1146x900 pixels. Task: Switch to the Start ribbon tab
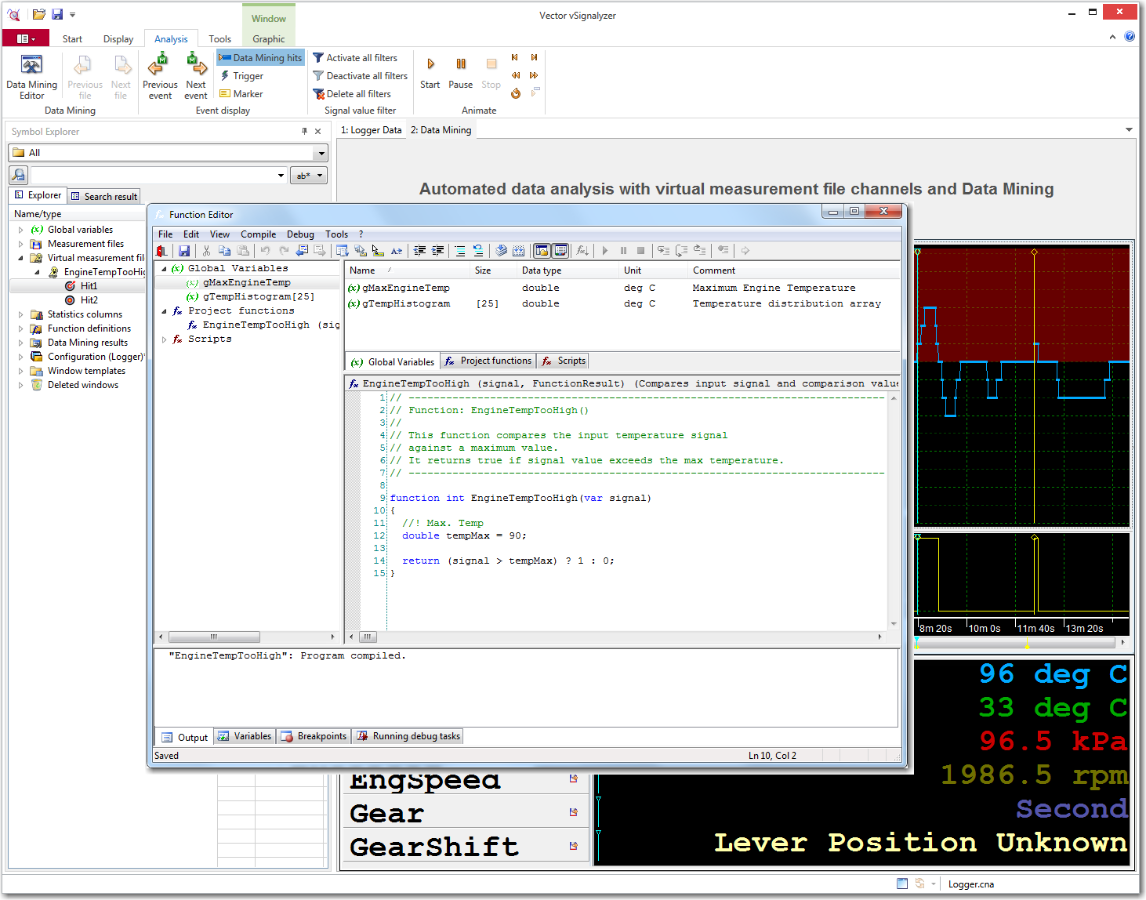[x=72, y=39]
